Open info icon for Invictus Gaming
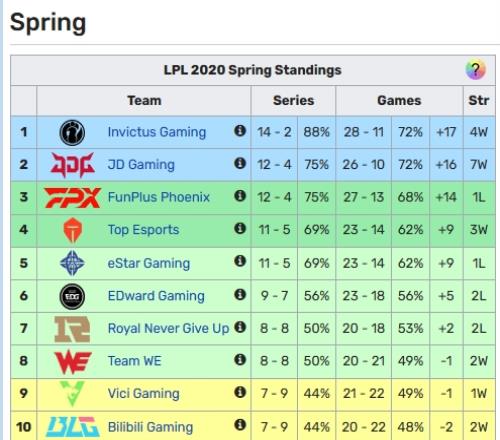The height and width of the screenshot is (440, 500). (240, 131)
